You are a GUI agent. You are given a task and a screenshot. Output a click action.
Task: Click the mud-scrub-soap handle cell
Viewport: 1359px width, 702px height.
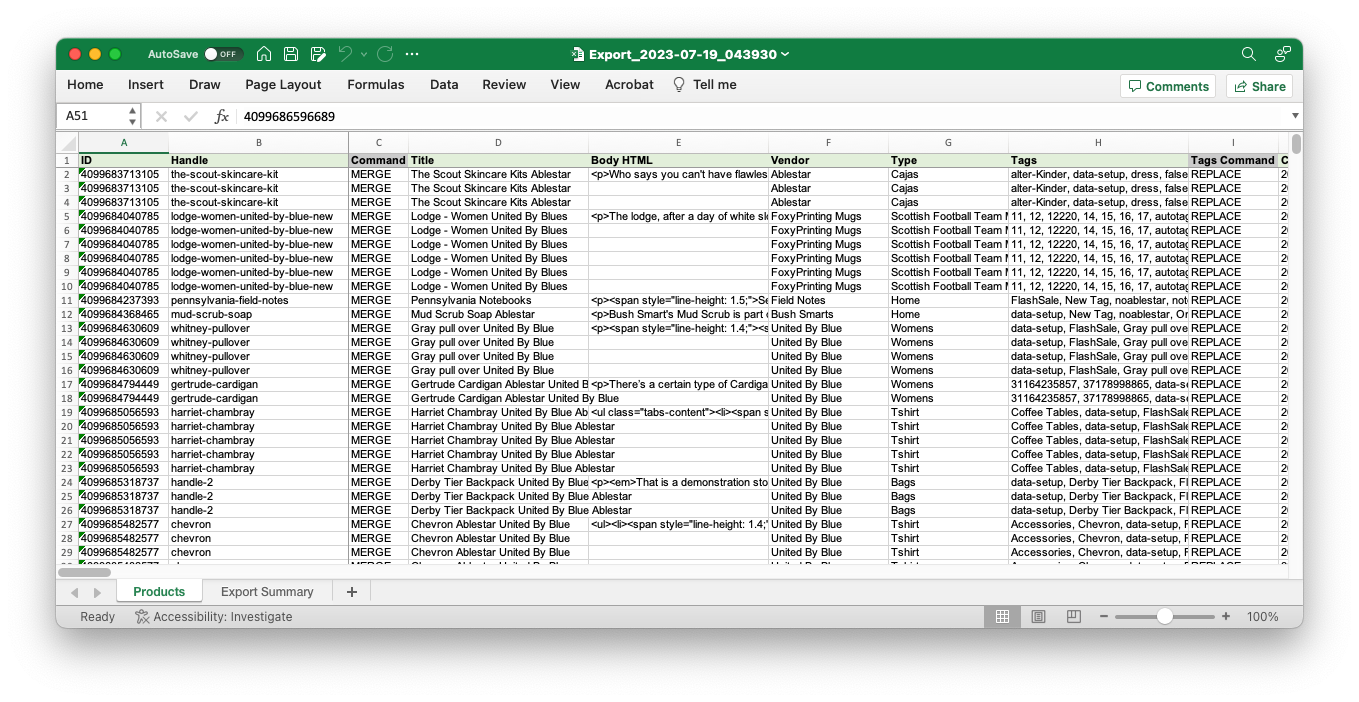[x=259, y=314]
